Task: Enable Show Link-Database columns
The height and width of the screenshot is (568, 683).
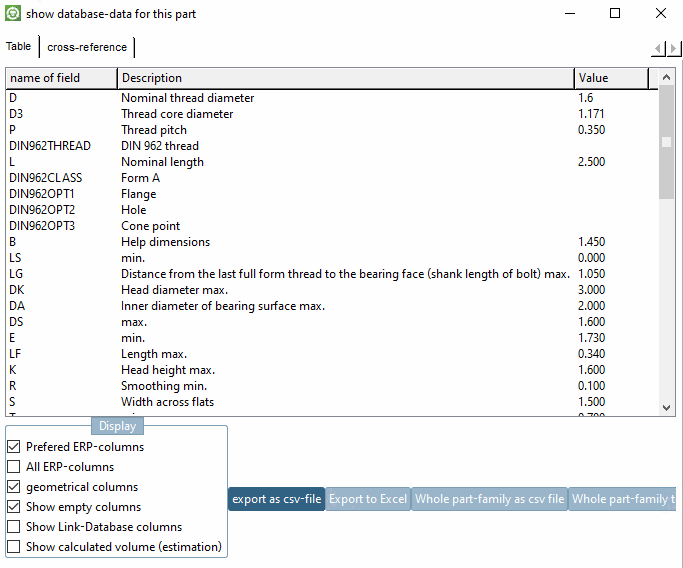Action: 14,527
